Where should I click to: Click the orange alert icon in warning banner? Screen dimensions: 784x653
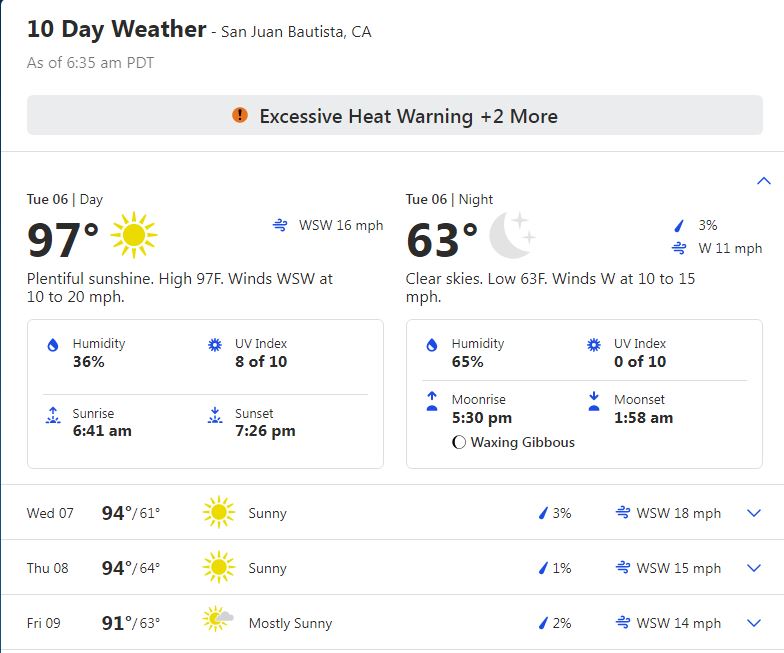tap(240, 116)
